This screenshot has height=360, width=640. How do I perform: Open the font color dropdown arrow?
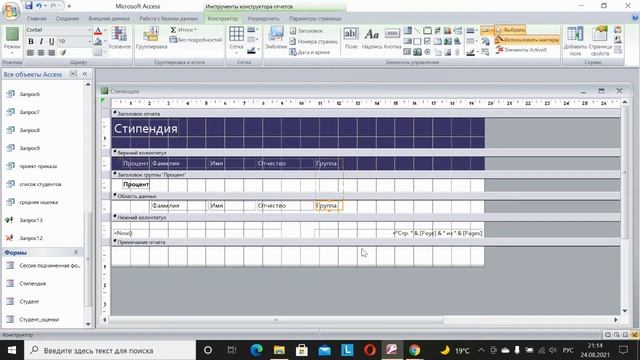click(x=104, y=31)
